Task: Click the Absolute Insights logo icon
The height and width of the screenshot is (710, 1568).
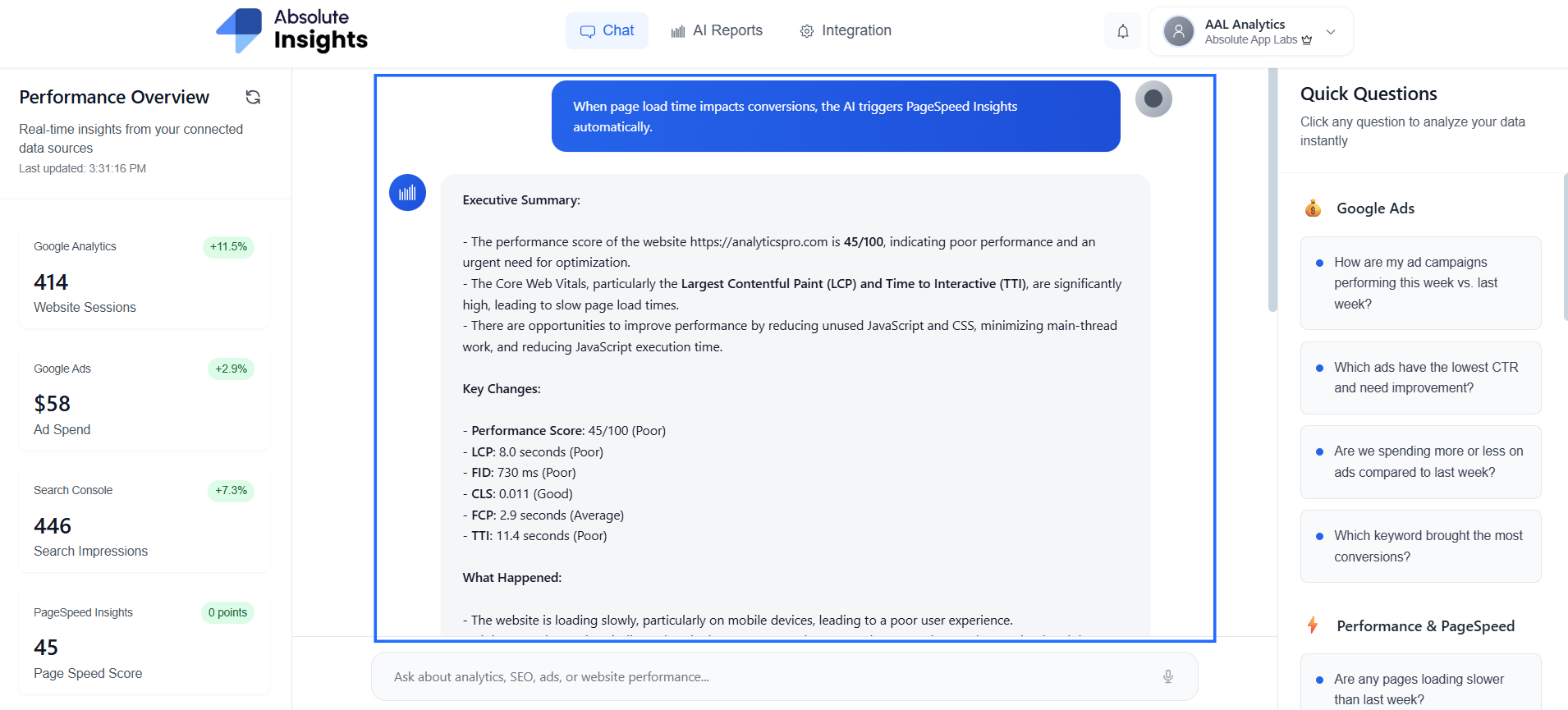Action: coord(239,31)
